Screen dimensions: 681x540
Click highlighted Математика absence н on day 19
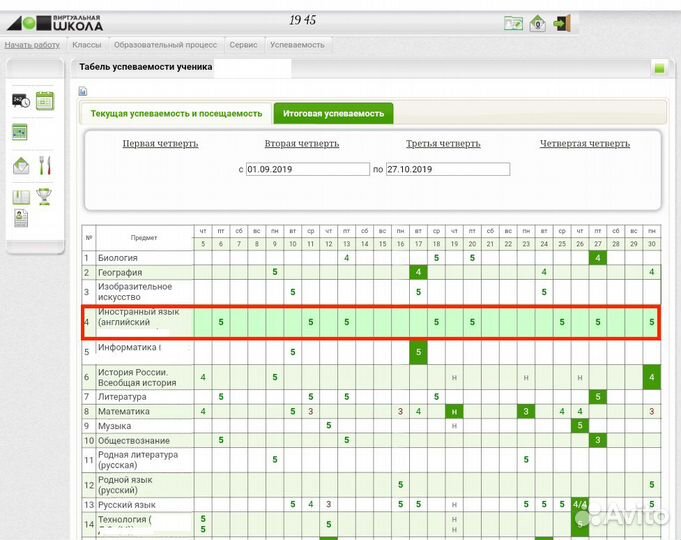coord(454,411)
